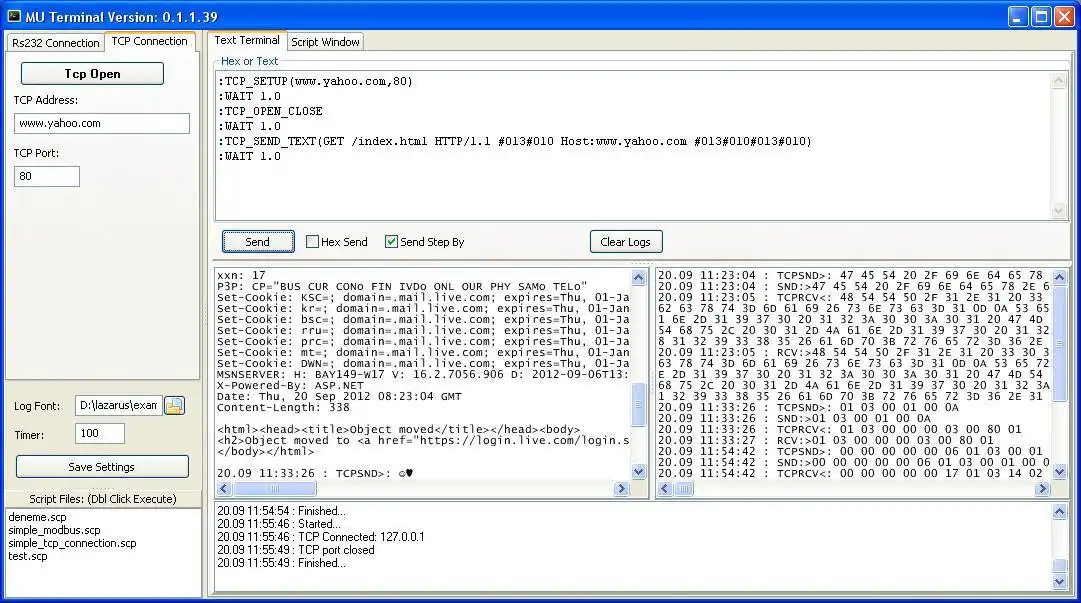The height and width of the screenshot is (603, 1081).
Task: Click the Clear Logs button
Action: pos(626,242)
